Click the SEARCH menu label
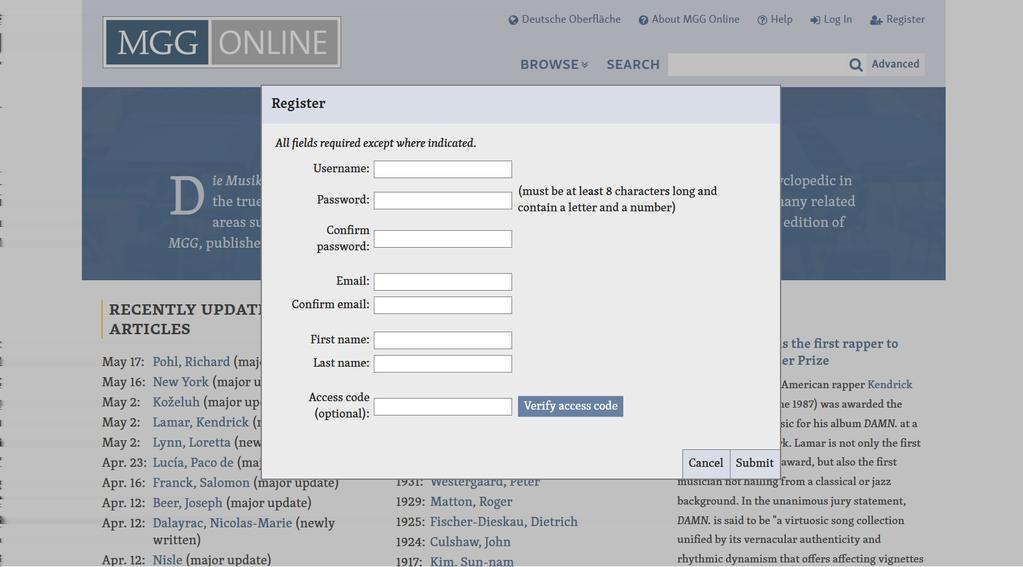The width and height of the screenshot is (1023, 567). click(633, 65)
